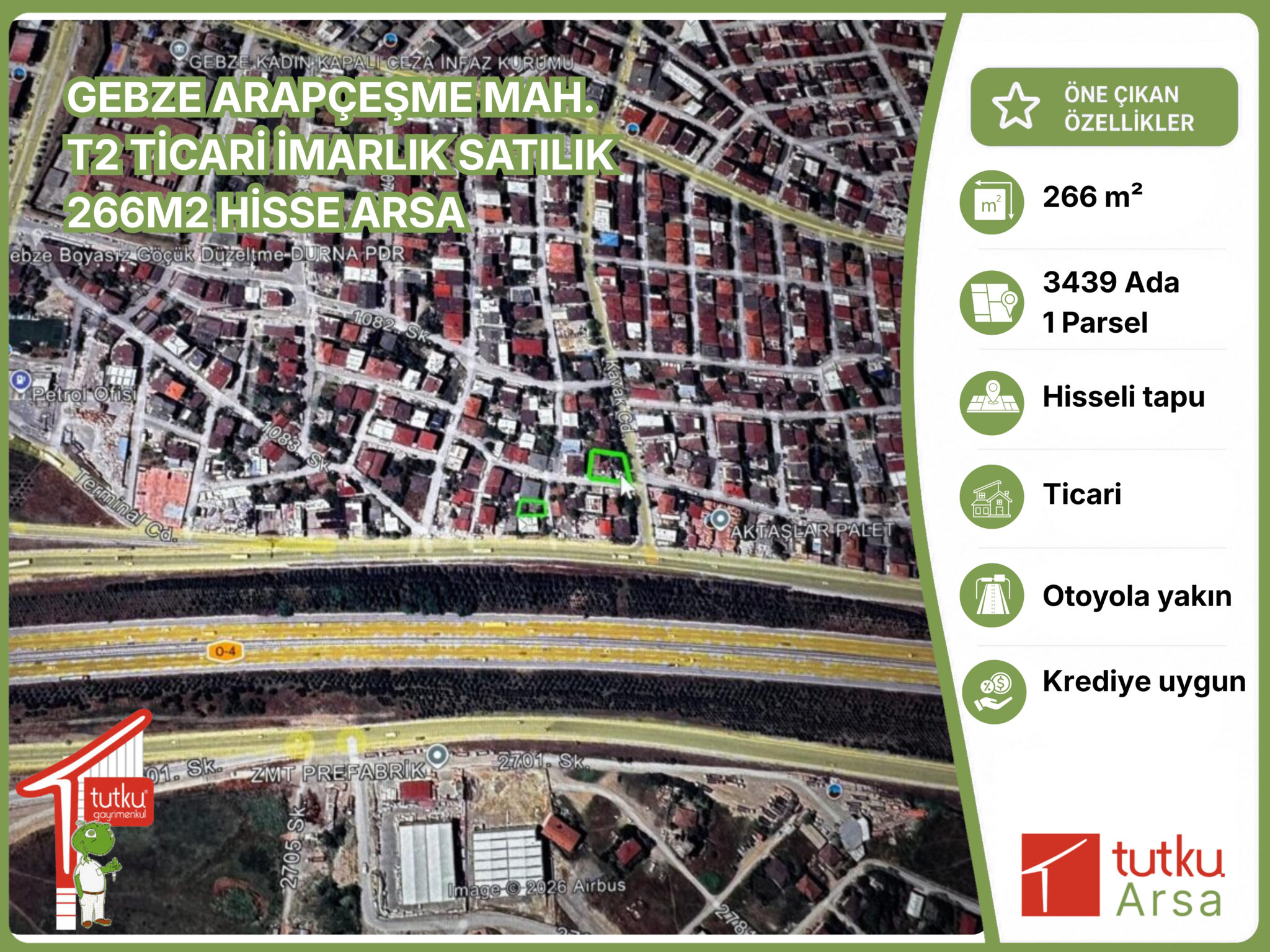Click the smaller green parcel outline
Image resolution: width=1270 pixels, height=952 pixels.
tap(533, 508)
